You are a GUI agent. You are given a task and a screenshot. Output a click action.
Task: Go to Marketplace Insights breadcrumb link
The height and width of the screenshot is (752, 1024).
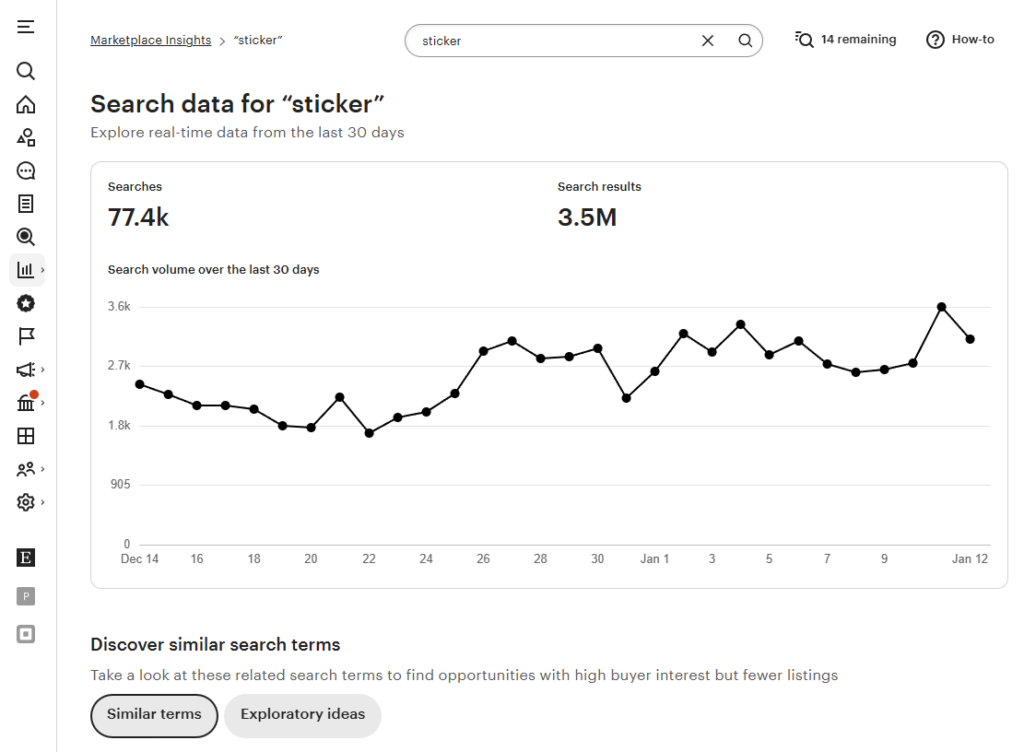pos(150,40)
